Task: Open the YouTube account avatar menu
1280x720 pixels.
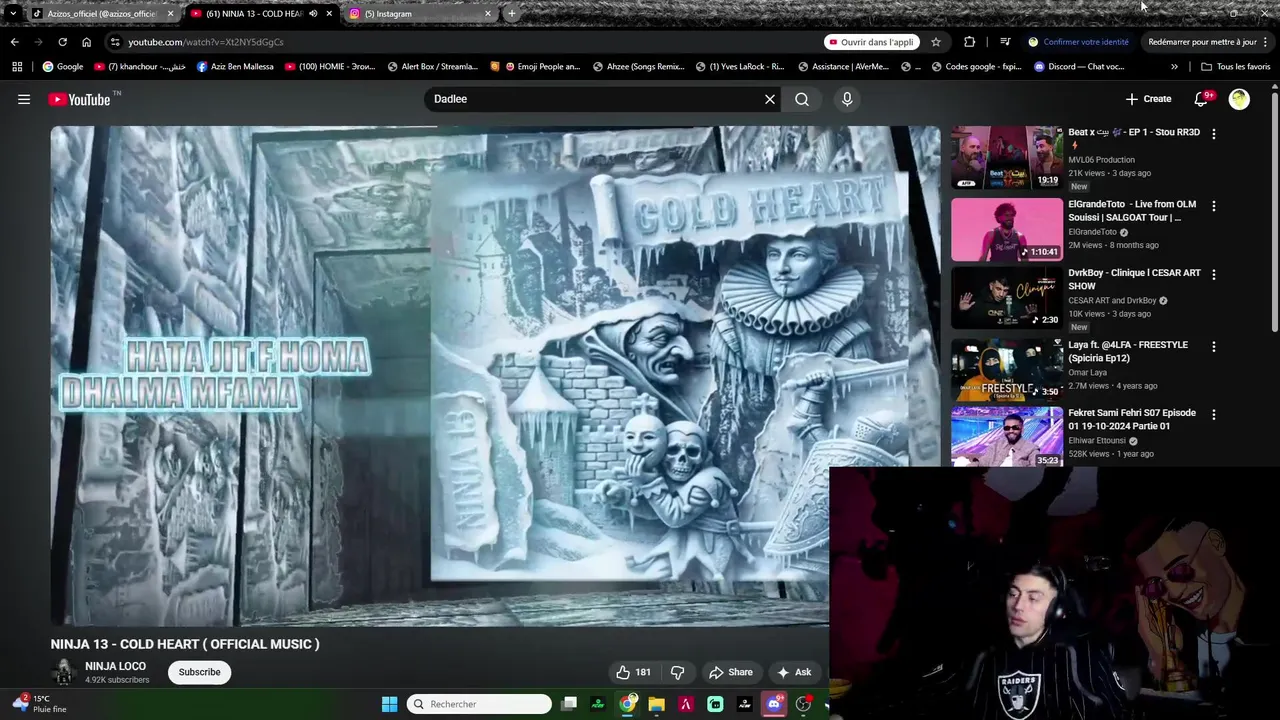Action: (1239, 99)
